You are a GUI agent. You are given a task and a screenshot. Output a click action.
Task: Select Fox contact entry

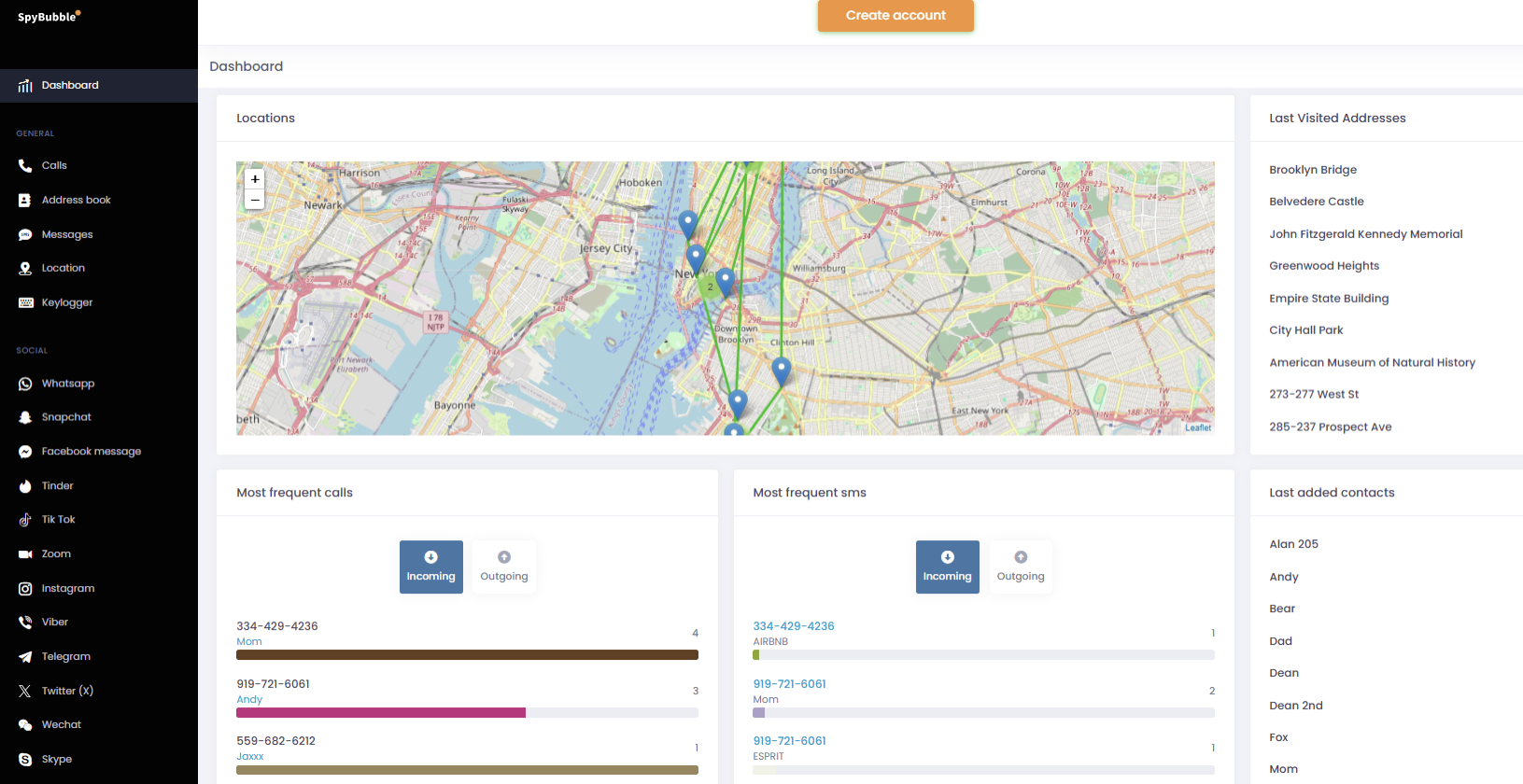[x=1278, y=737]
